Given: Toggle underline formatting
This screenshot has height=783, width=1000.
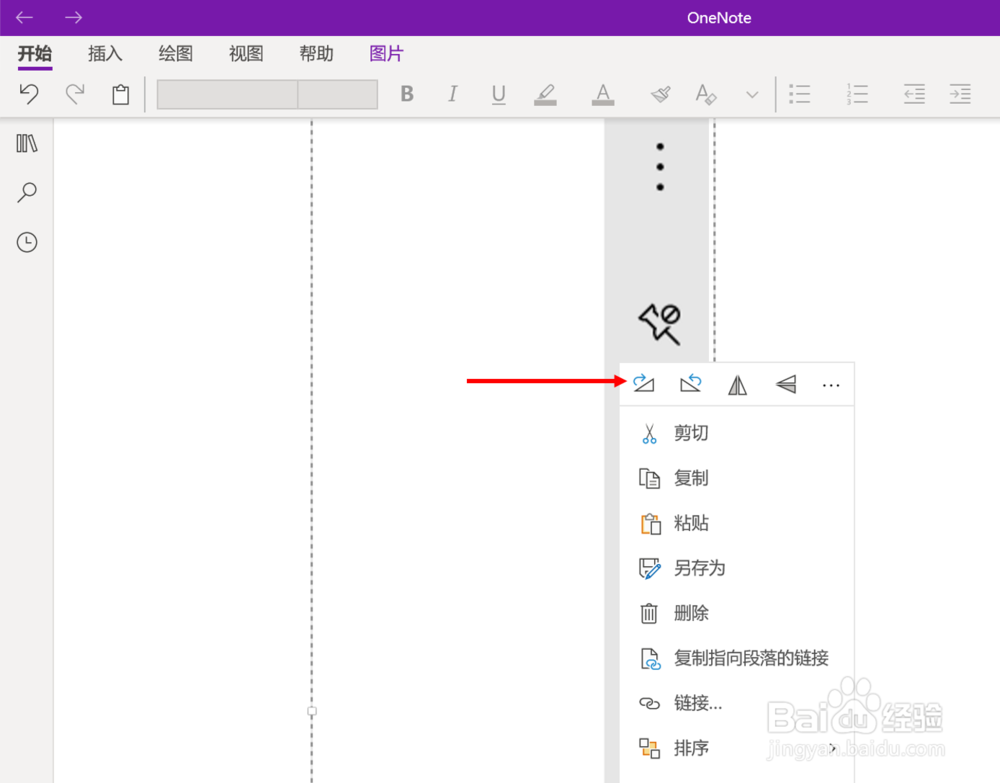Looking at the screenshot, I should (499, 94).
